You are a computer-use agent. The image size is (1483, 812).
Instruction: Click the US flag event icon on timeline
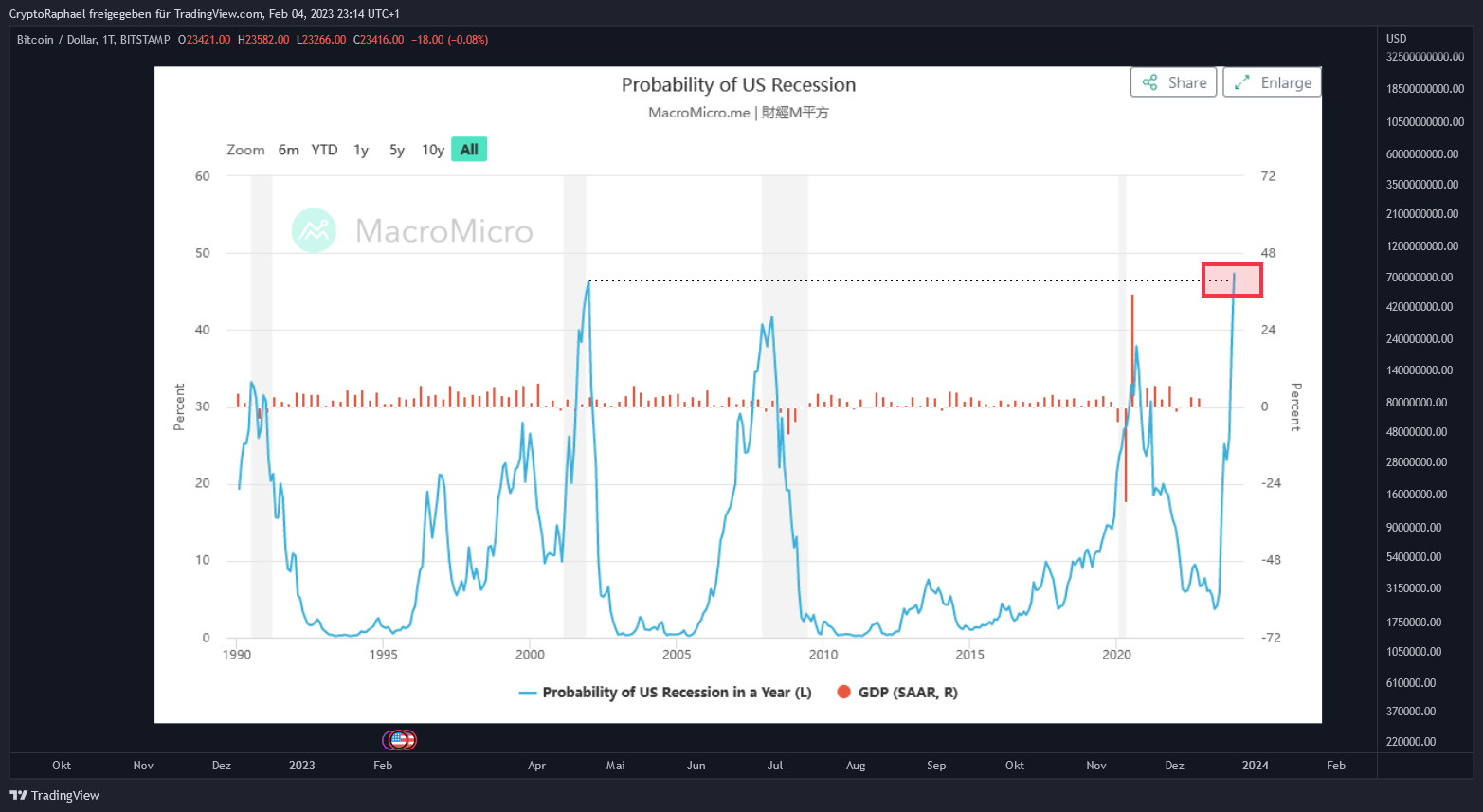[x=399, y=740]
